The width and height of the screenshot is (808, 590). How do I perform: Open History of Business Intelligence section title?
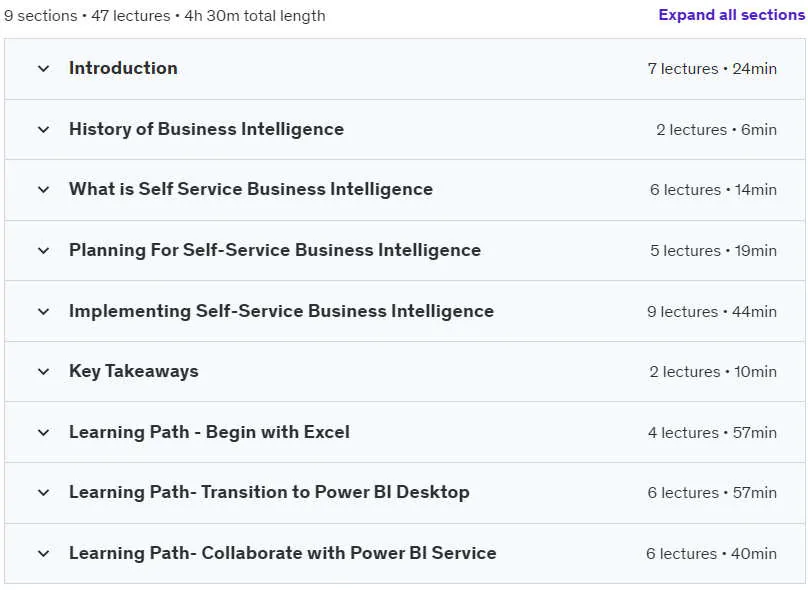[x=206, y=129]
